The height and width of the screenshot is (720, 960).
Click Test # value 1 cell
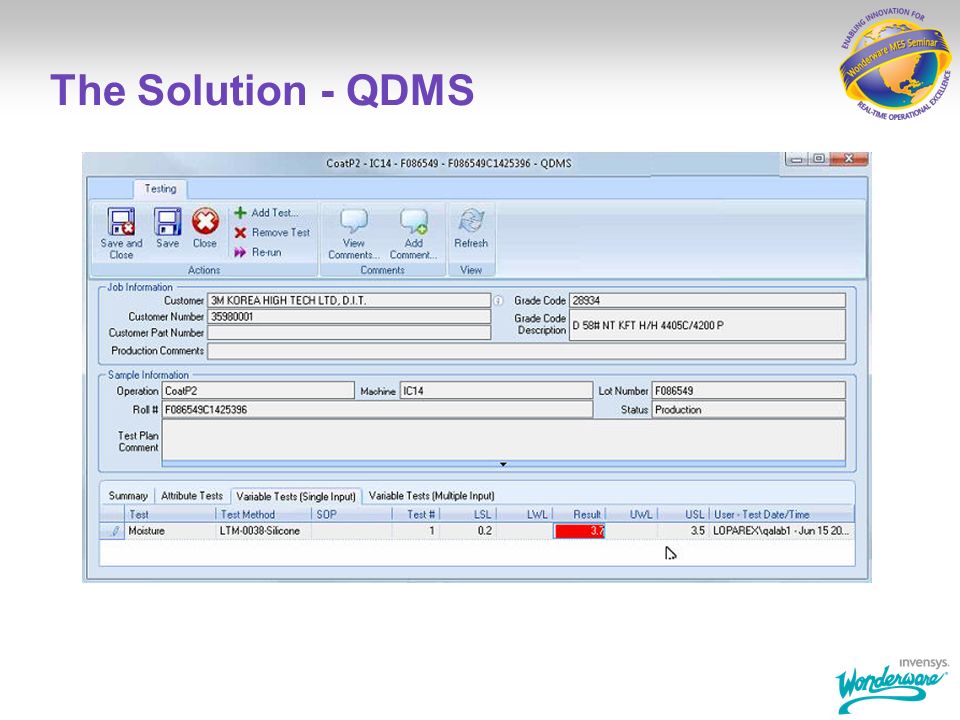point(416,531)
